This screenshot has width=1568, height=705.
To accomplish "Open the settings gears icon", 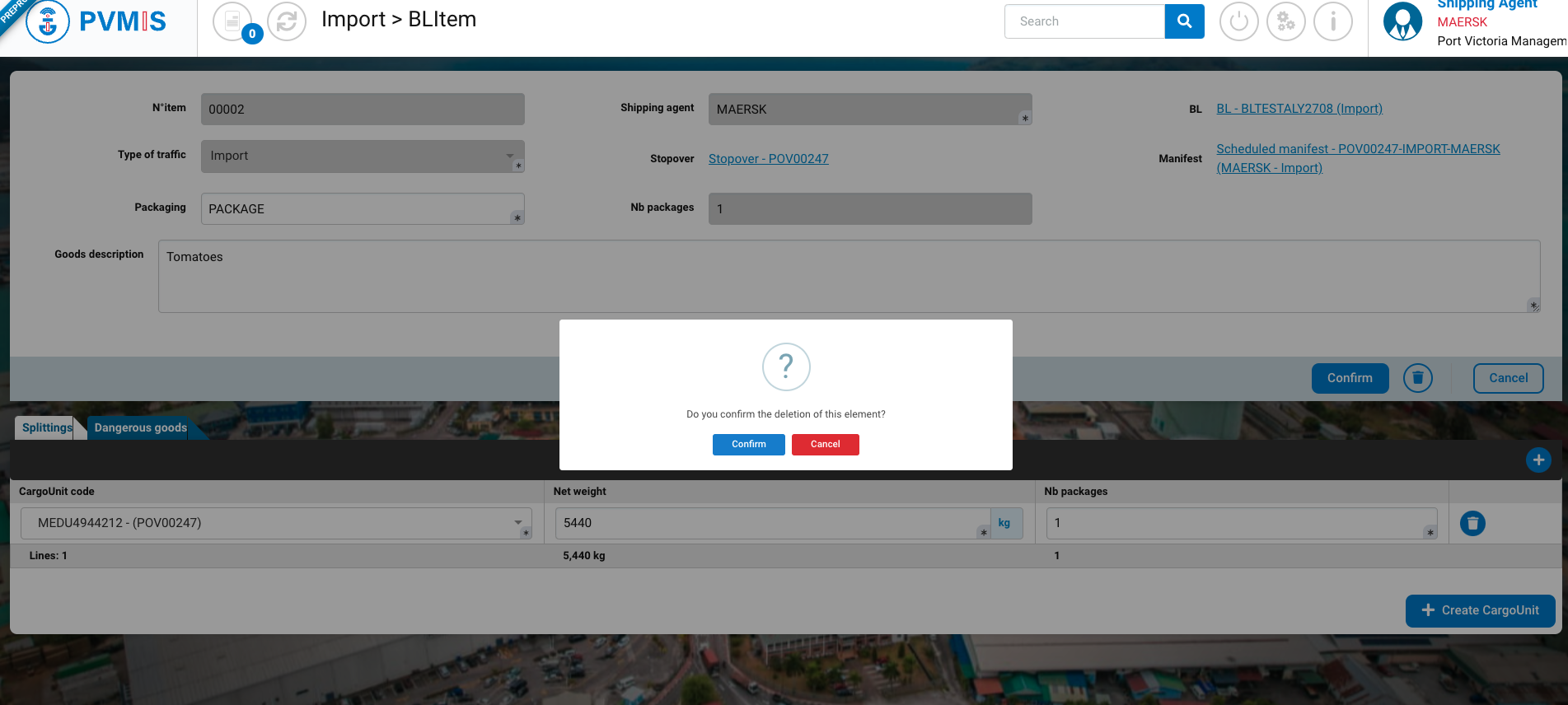I will click(1285, 21).
